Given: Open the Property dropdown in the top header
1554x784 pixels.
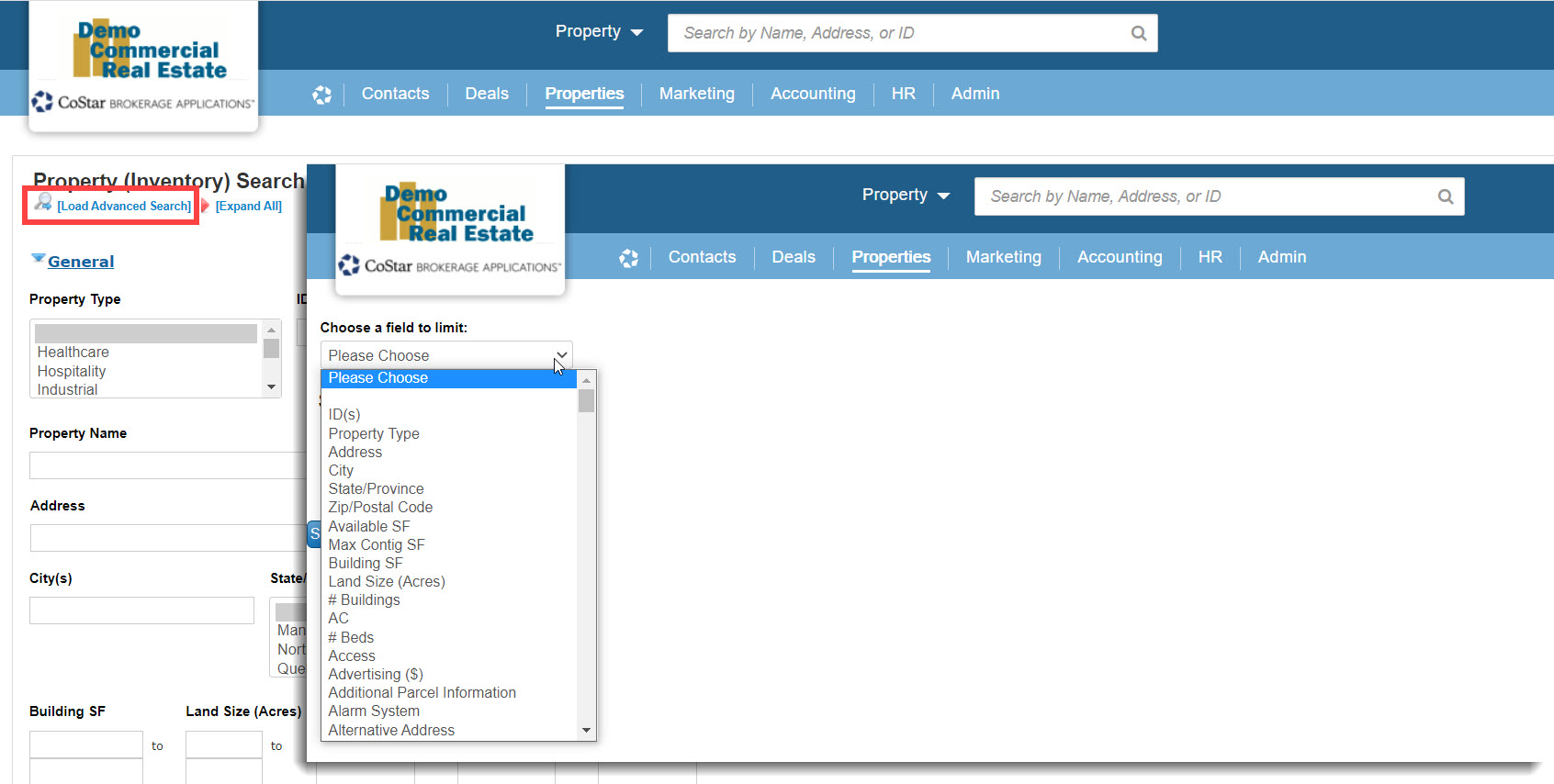Looking at the screenshot, I should 599,32.
